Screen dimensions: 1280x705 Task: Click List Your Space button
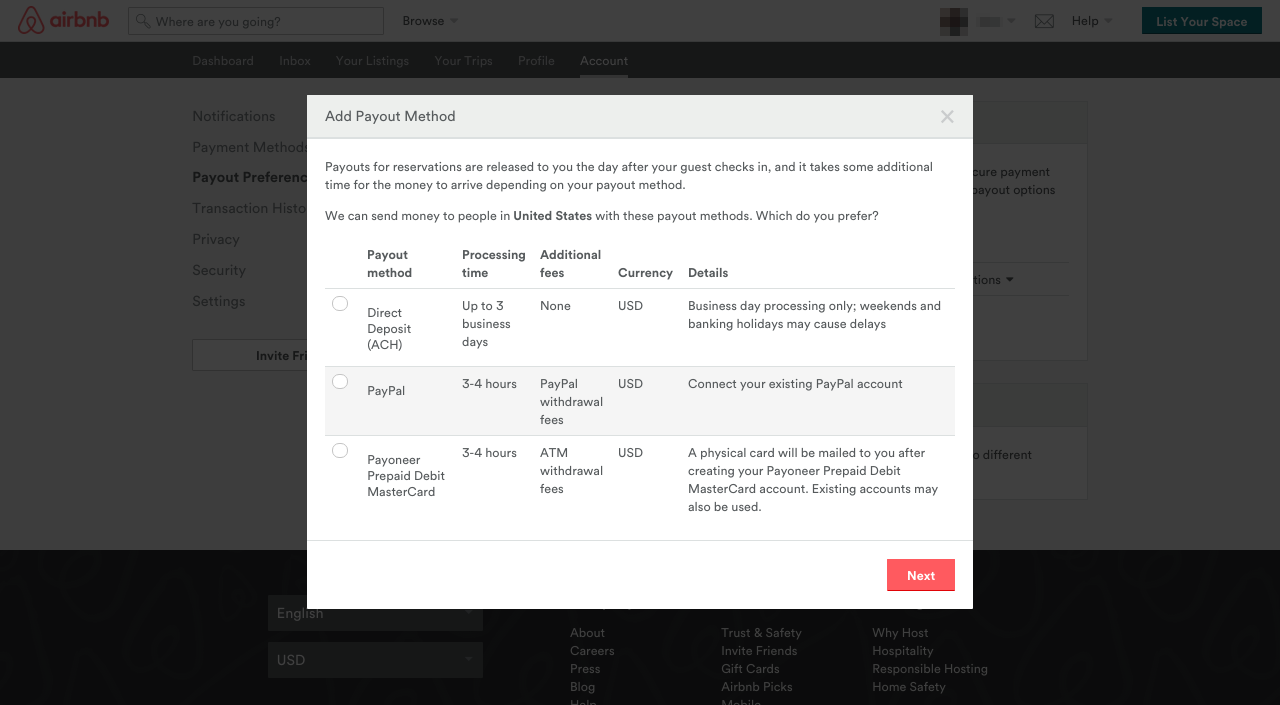[x=1201, y=21]
